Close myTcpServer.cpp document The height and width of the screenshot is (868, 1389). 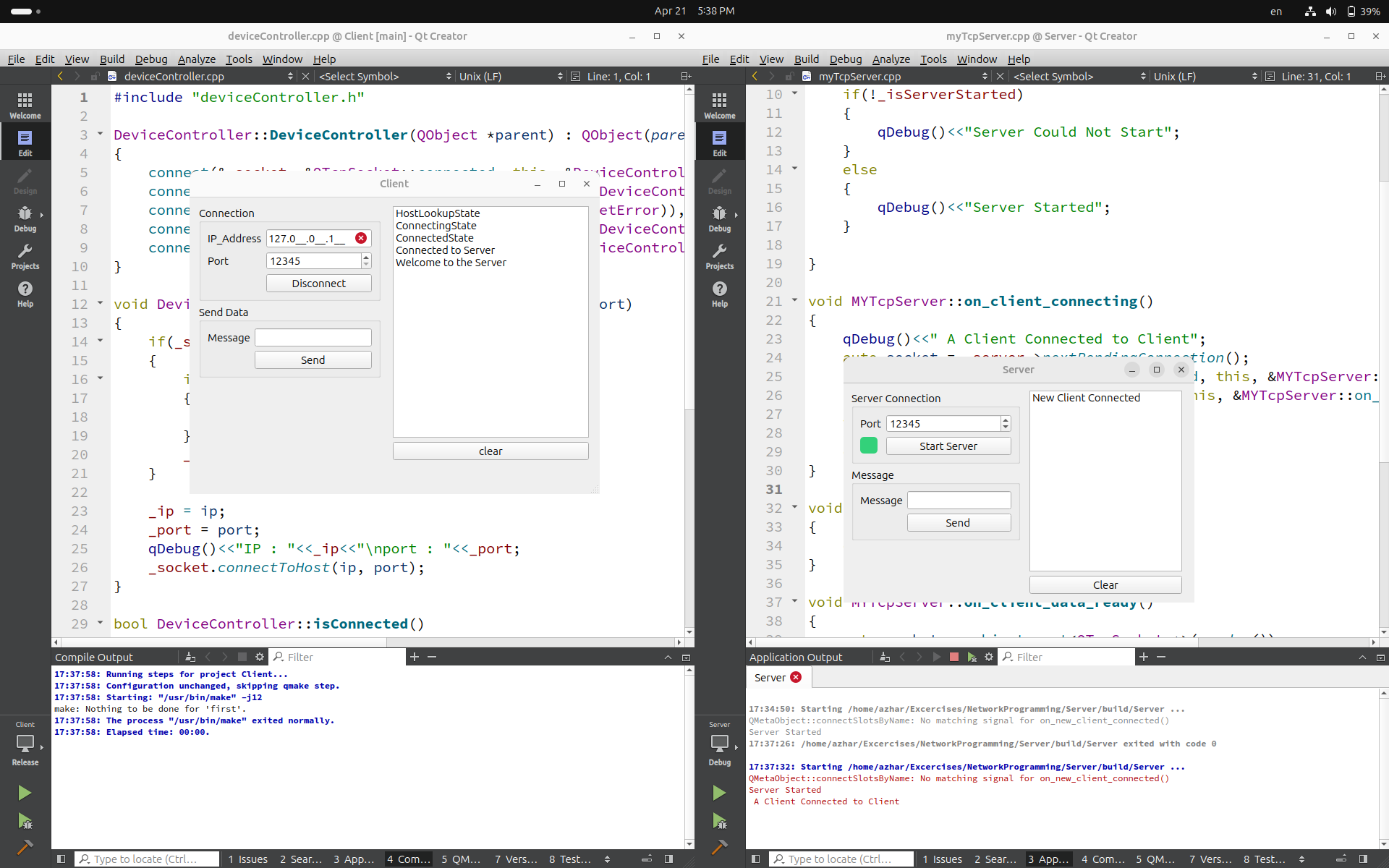pos(1000,76)
